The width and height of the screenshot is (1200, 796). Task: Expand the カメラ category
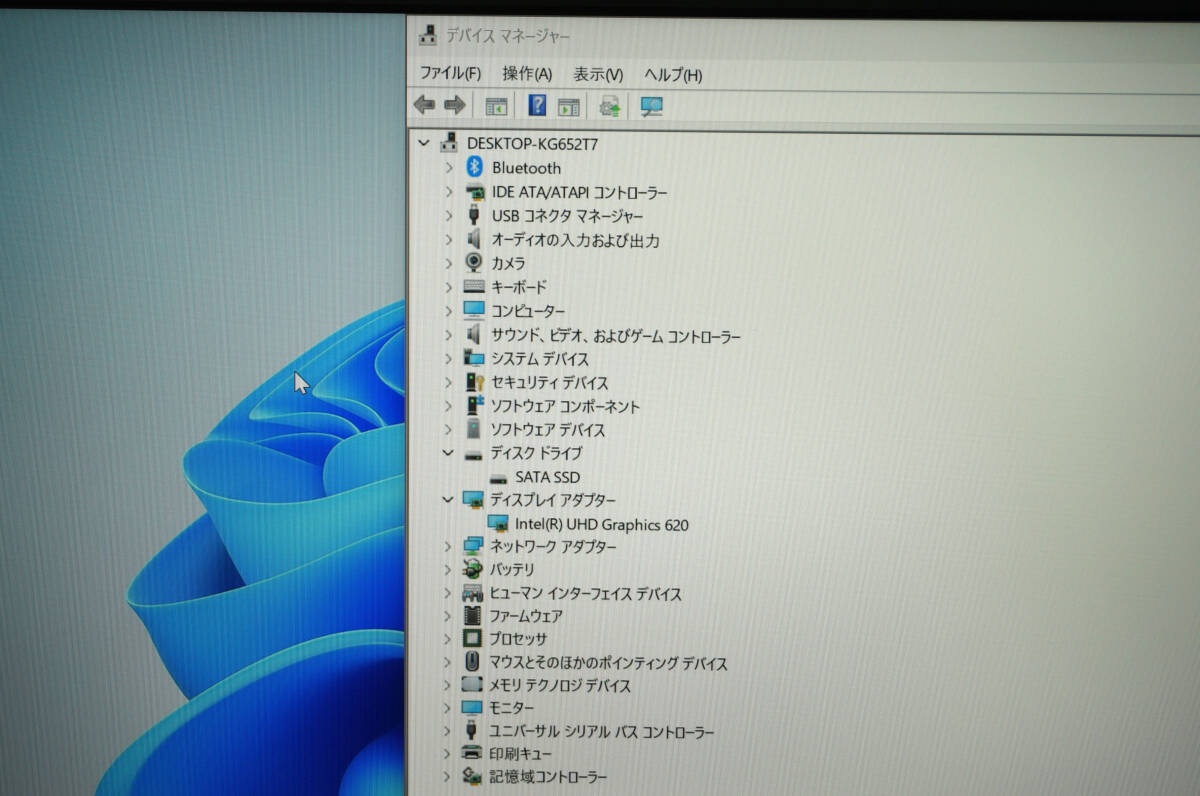(449, 263)
